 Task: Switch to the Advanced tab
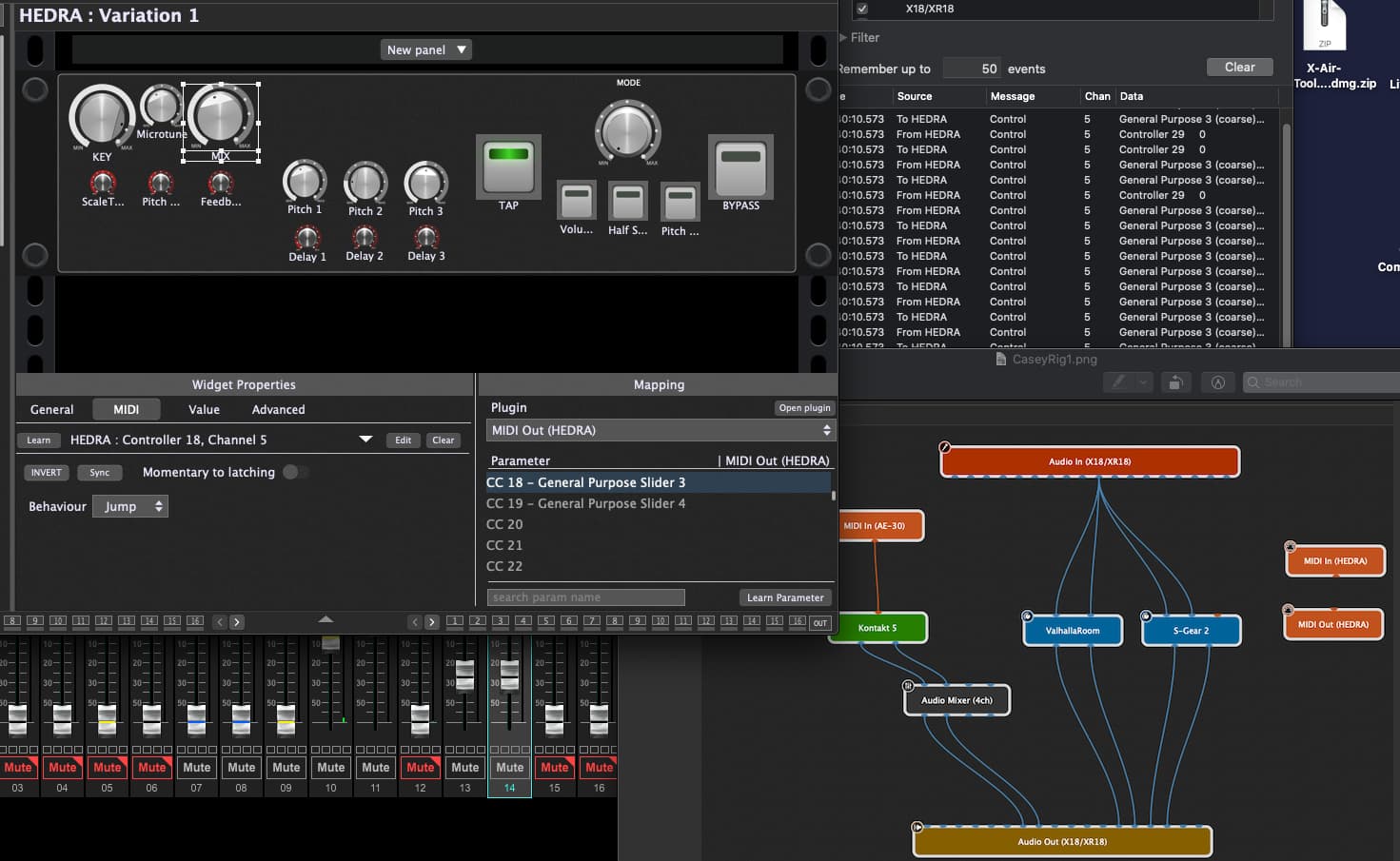(x=278, y=410)
